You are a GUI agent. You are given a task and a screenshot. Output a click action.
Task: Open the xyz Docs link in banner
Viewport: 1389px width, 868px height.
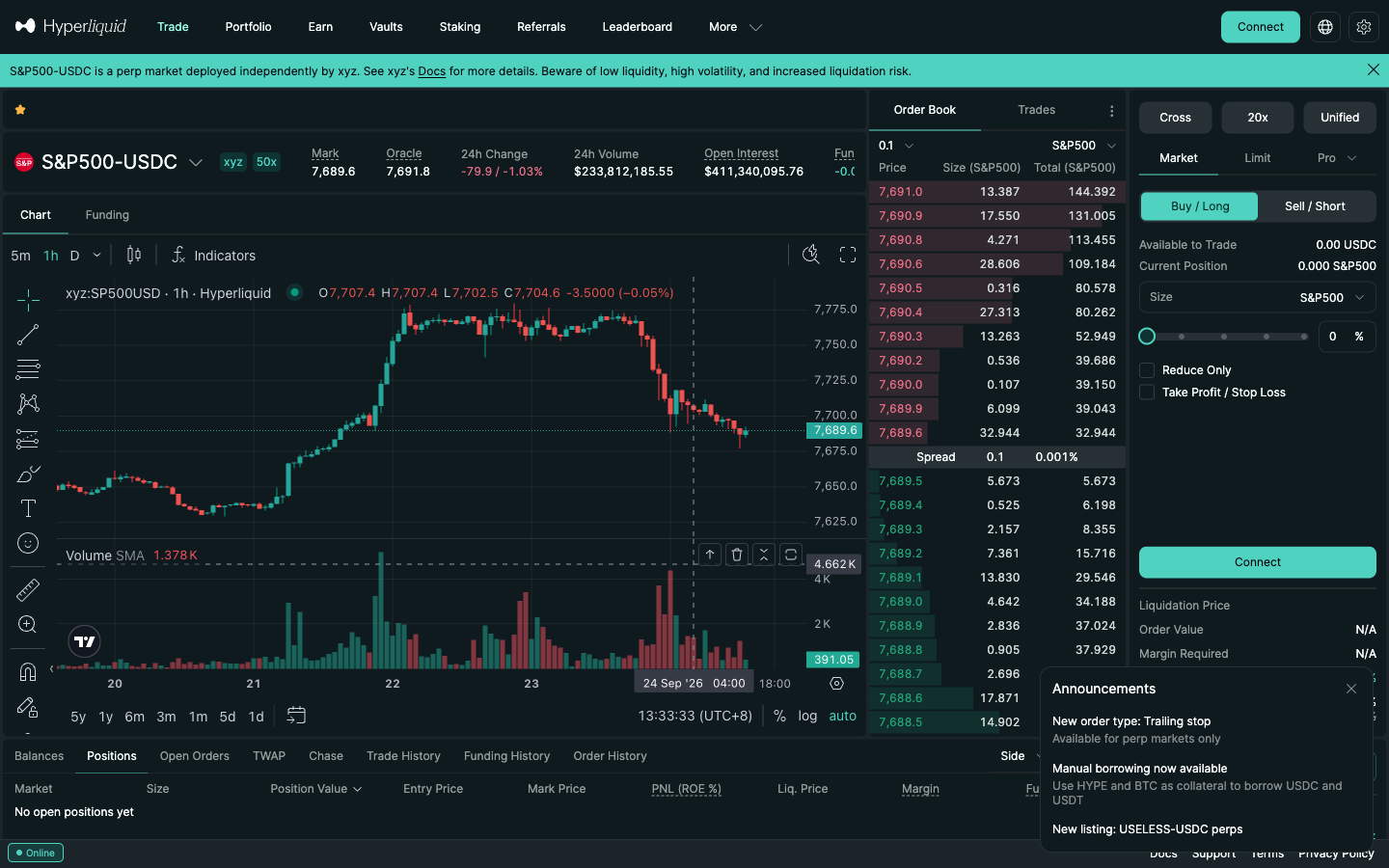432,71
